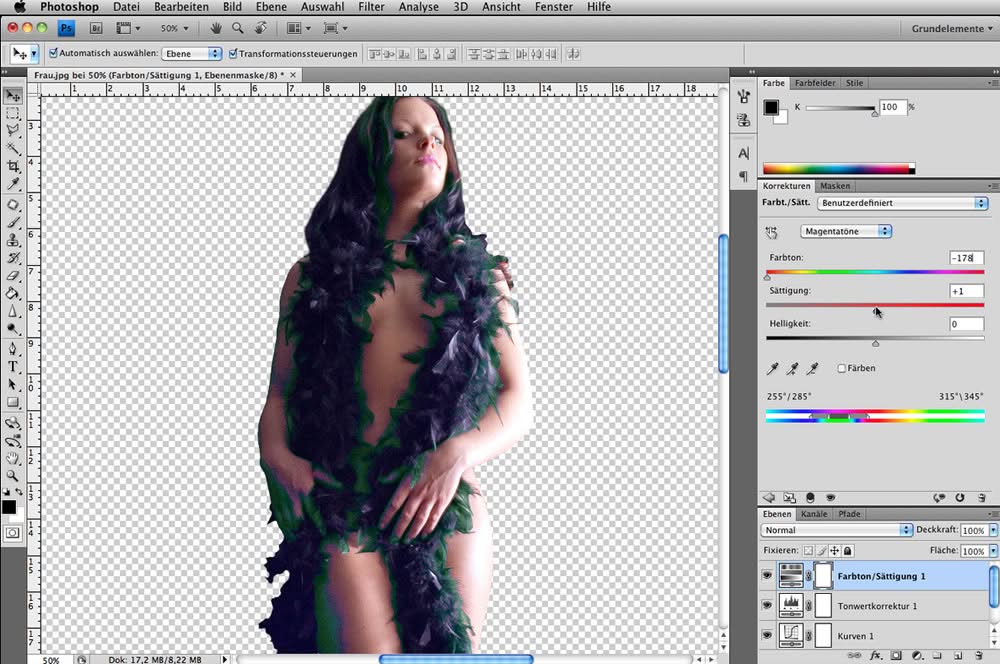
Task: Select the Pen tool
Action: 13,349
